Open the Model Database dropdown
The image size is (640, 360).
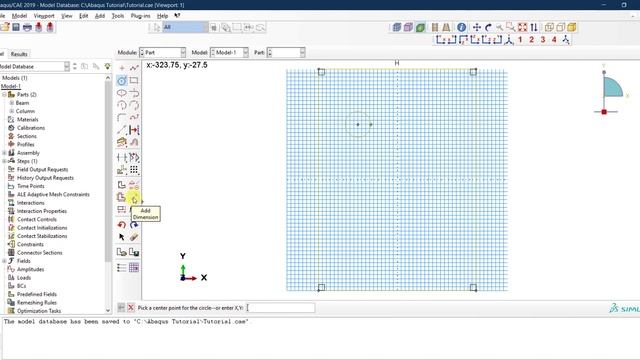pos(34,66)
